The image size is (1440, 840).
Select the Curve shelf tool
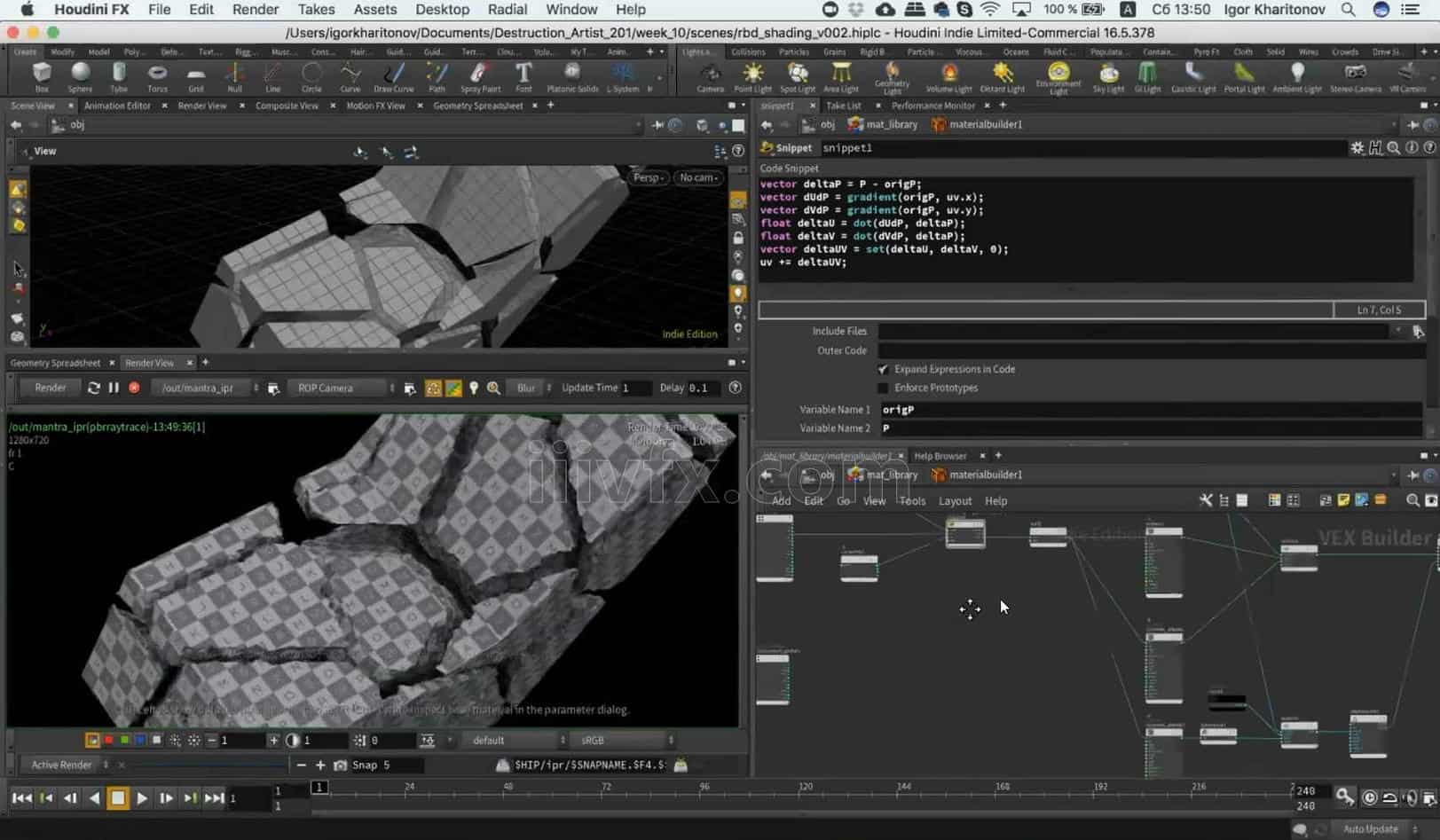[x=350, y=77]
